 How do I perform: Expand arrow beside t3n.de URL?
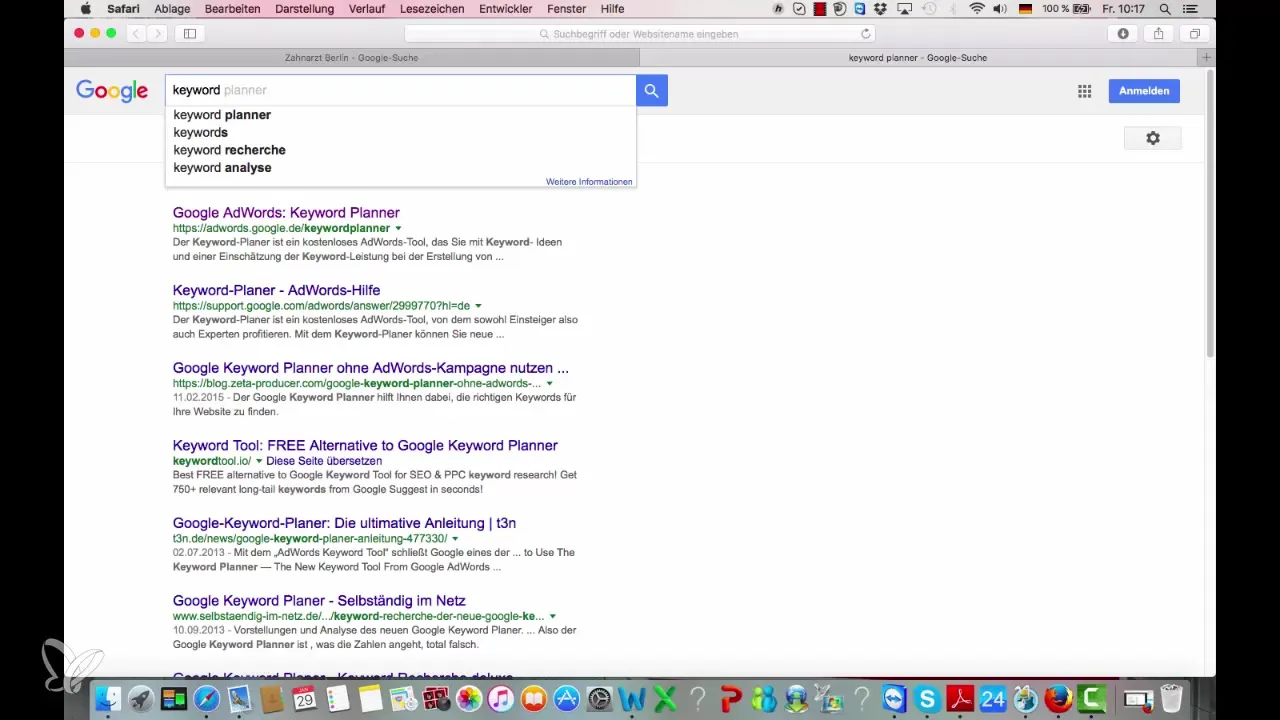455,539
